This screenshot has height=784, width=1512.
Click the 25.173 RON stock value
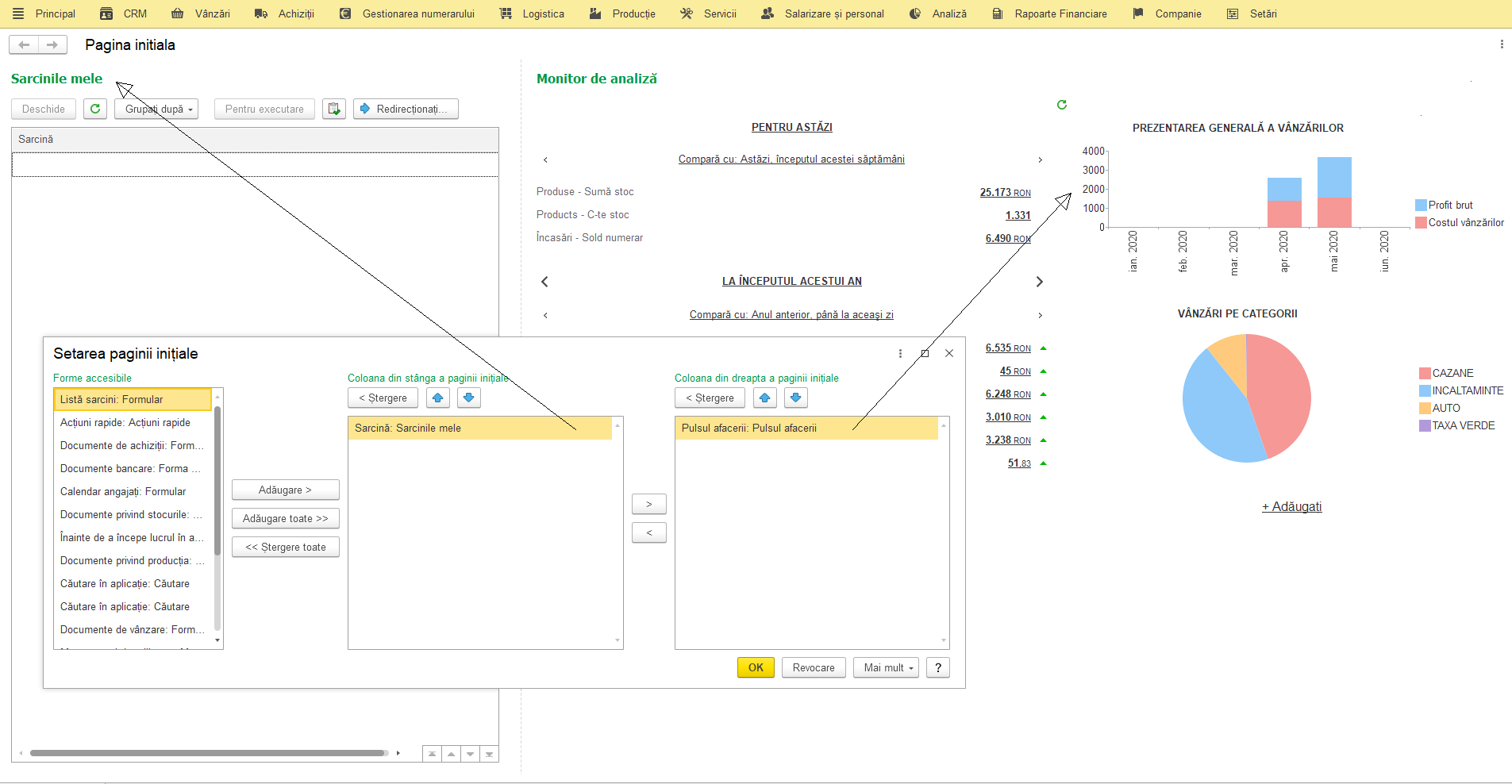1005,192
